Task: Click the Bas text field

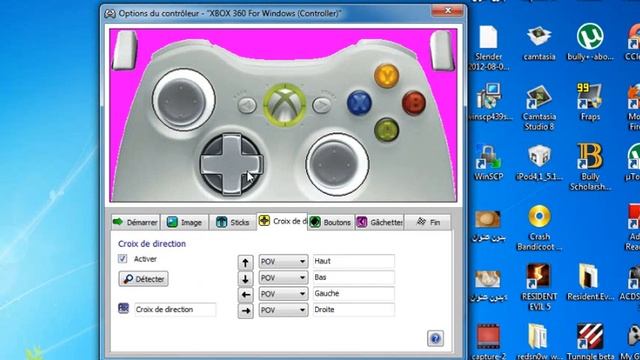Action: [353, 278]
